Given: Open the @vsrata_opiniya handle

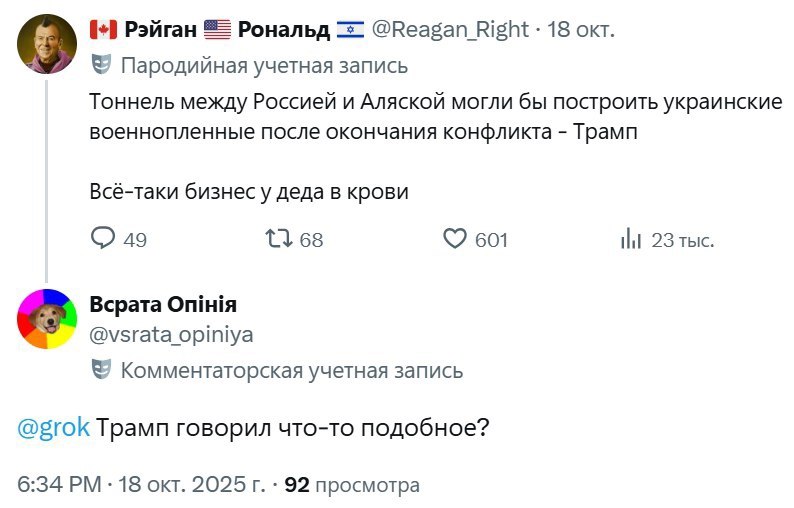Looking at the screenshot, I should click(171, 335).
